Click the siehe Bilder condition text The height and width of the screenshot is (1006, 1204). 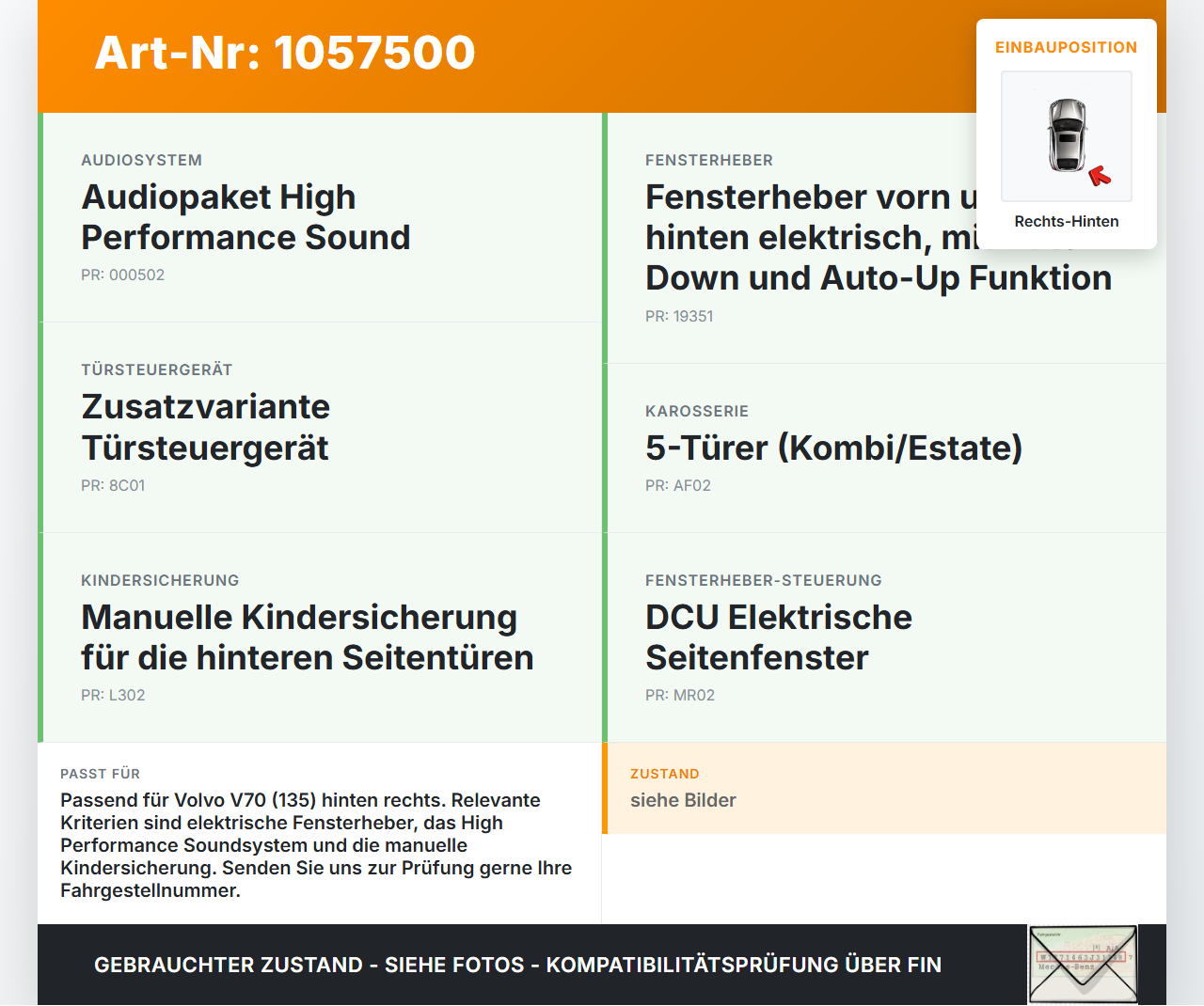683,800
